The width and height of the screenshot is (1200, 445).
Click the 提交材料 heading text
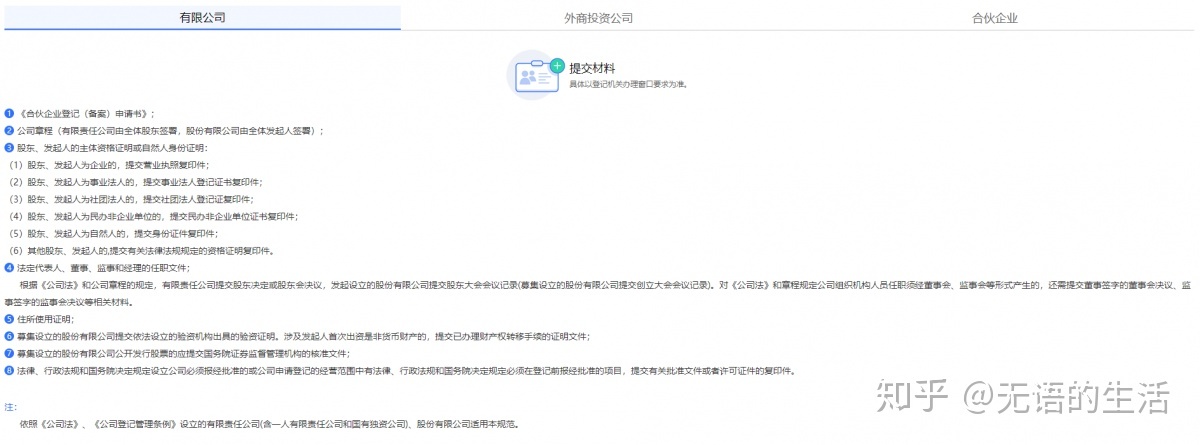click(592, 68)
